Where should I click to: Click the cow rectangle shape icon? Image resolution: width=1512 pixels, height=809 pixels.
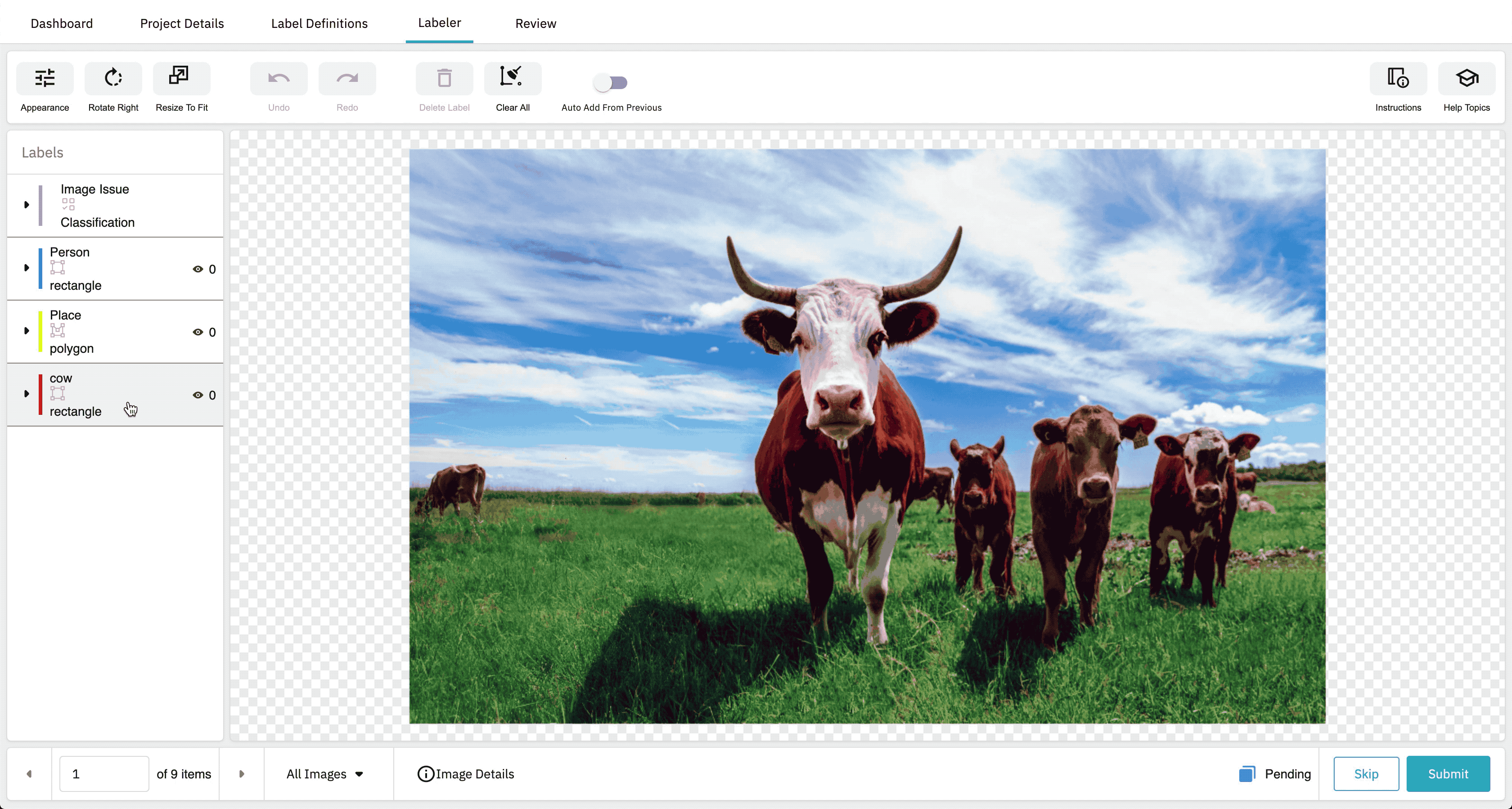[58, 393]
